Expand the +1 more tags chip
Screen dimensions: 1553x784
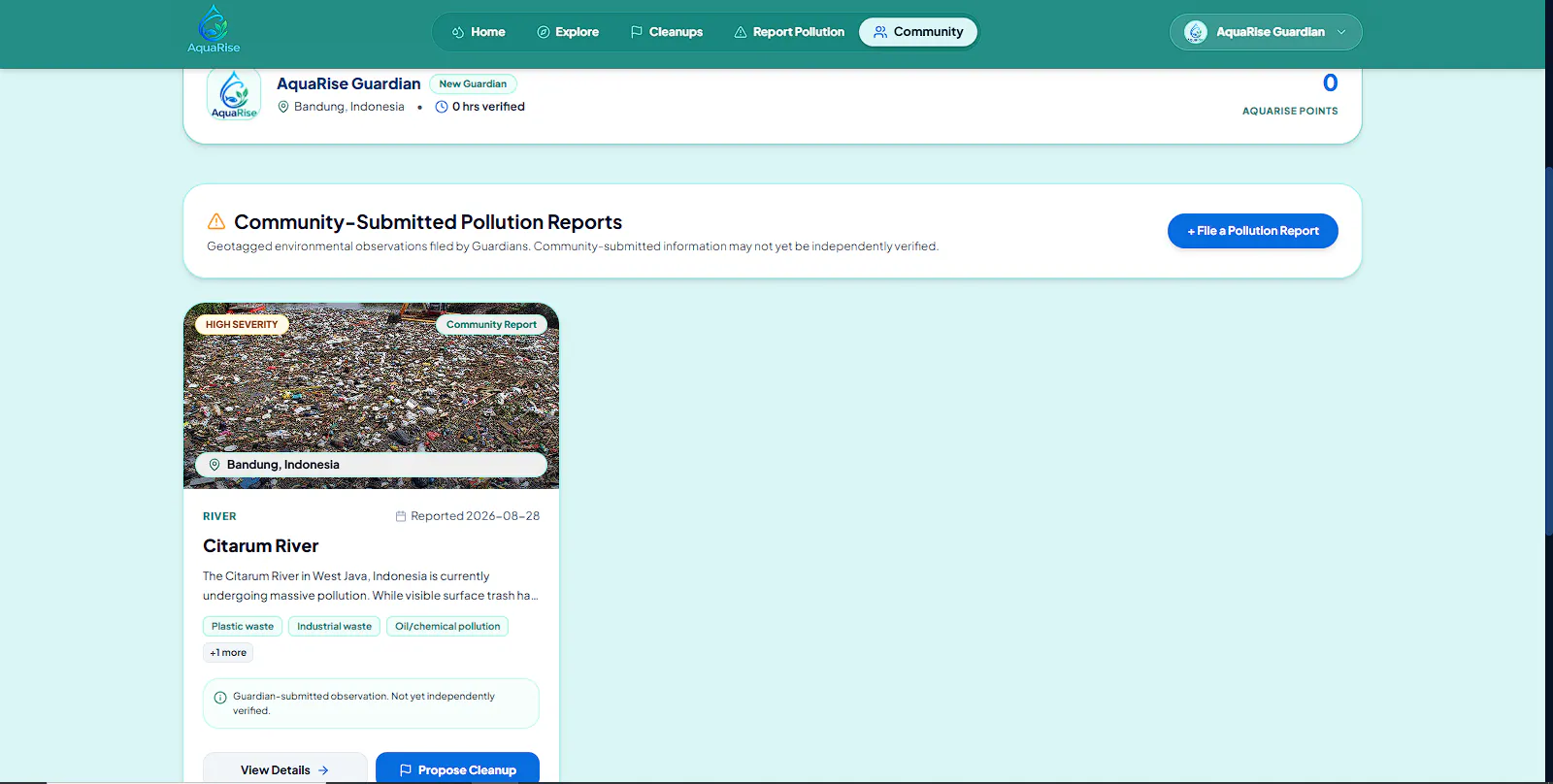(x=228, y=653)
